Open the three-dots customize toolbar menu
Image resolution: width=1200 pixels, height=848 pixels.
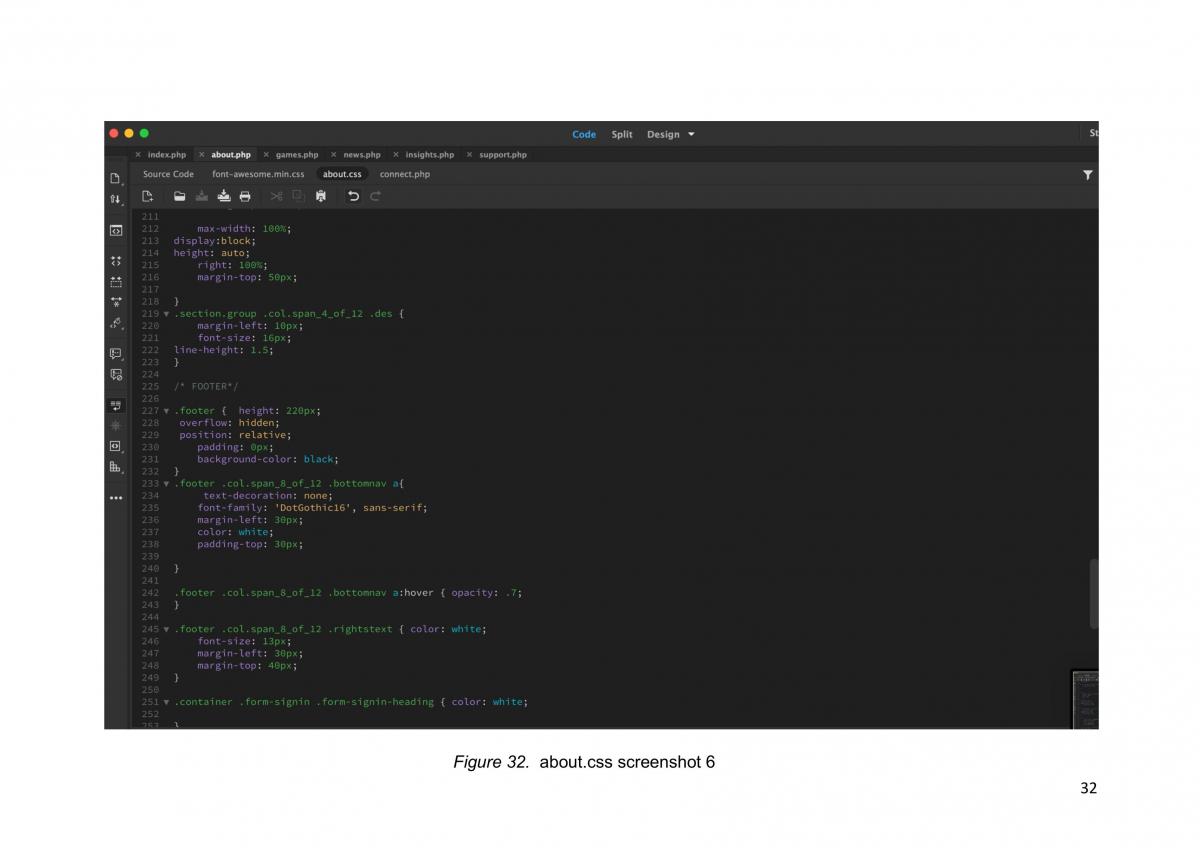click(116, 498)
